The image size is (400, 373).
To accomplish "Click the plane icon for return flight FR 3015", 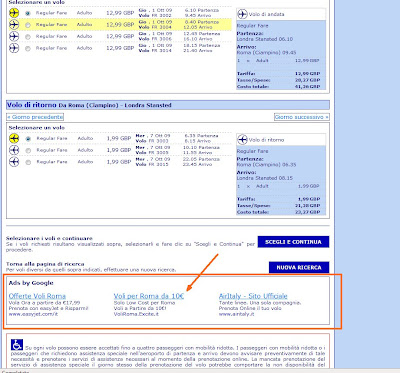I will 14,162.
